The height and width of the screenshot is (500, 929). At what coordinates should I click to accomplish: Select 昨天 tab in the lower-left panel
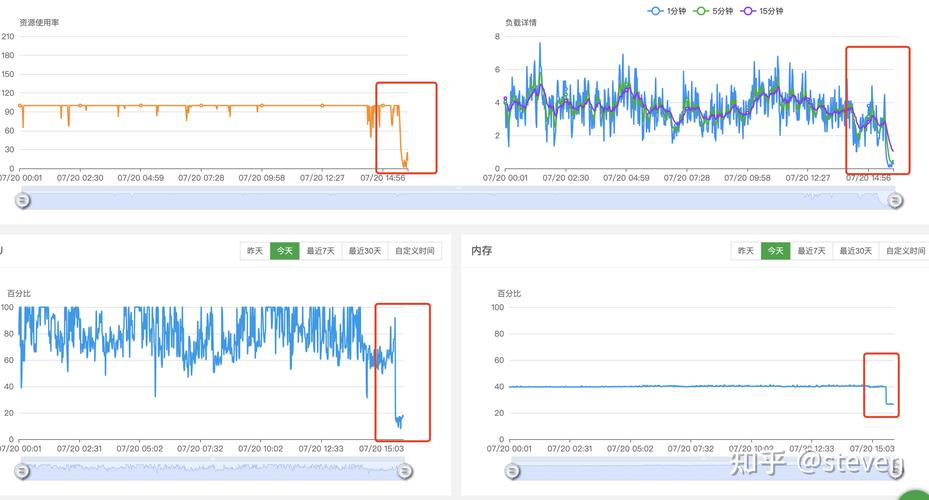[255, 251]
